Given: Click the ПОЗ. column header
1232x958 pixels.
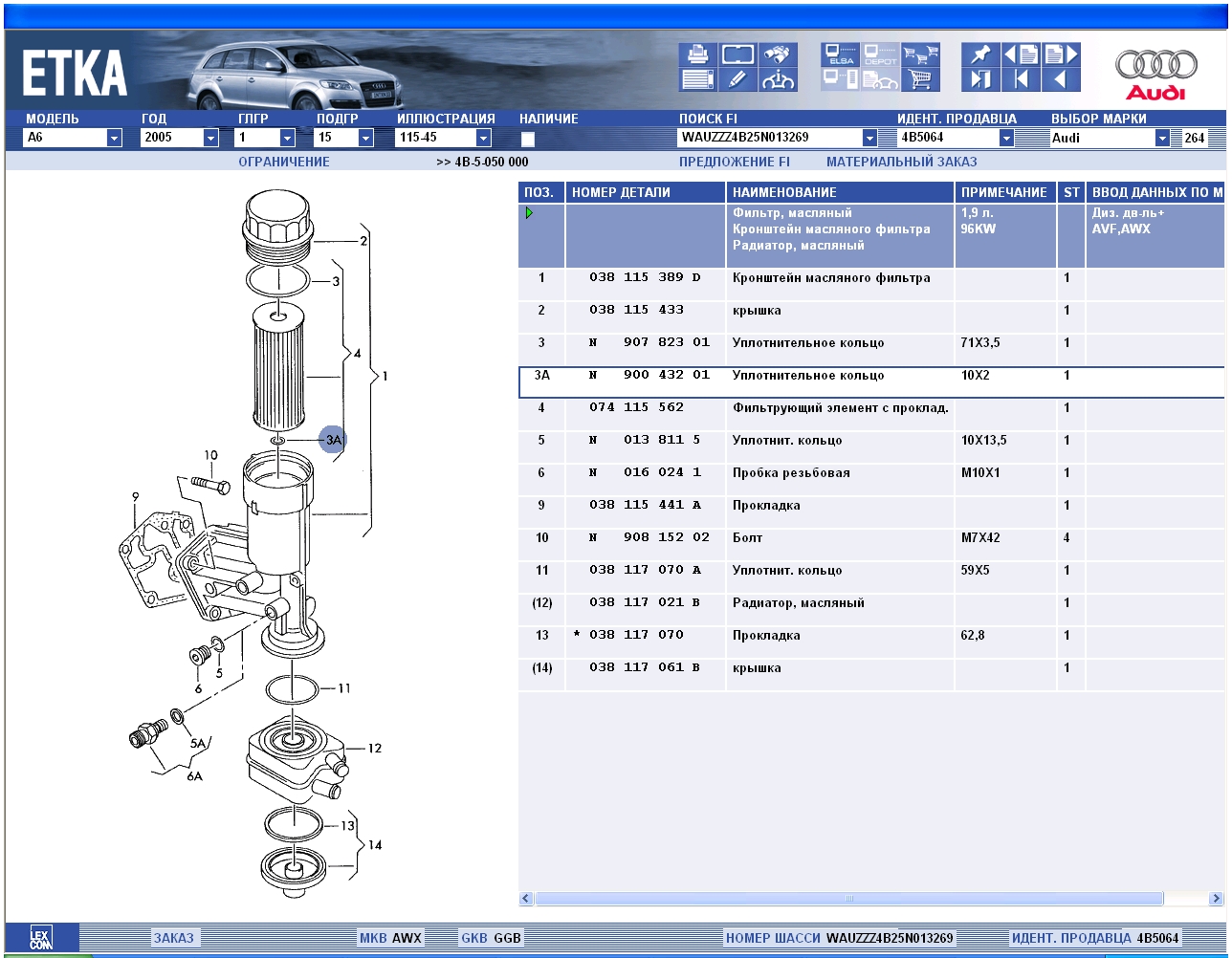Looking at the screenshot, I should point(541,192).
